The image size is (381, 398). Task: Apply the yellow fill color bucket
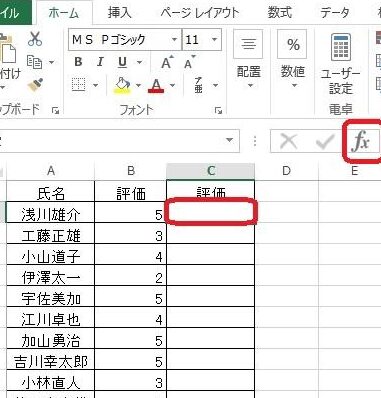[x=123, y=85]
